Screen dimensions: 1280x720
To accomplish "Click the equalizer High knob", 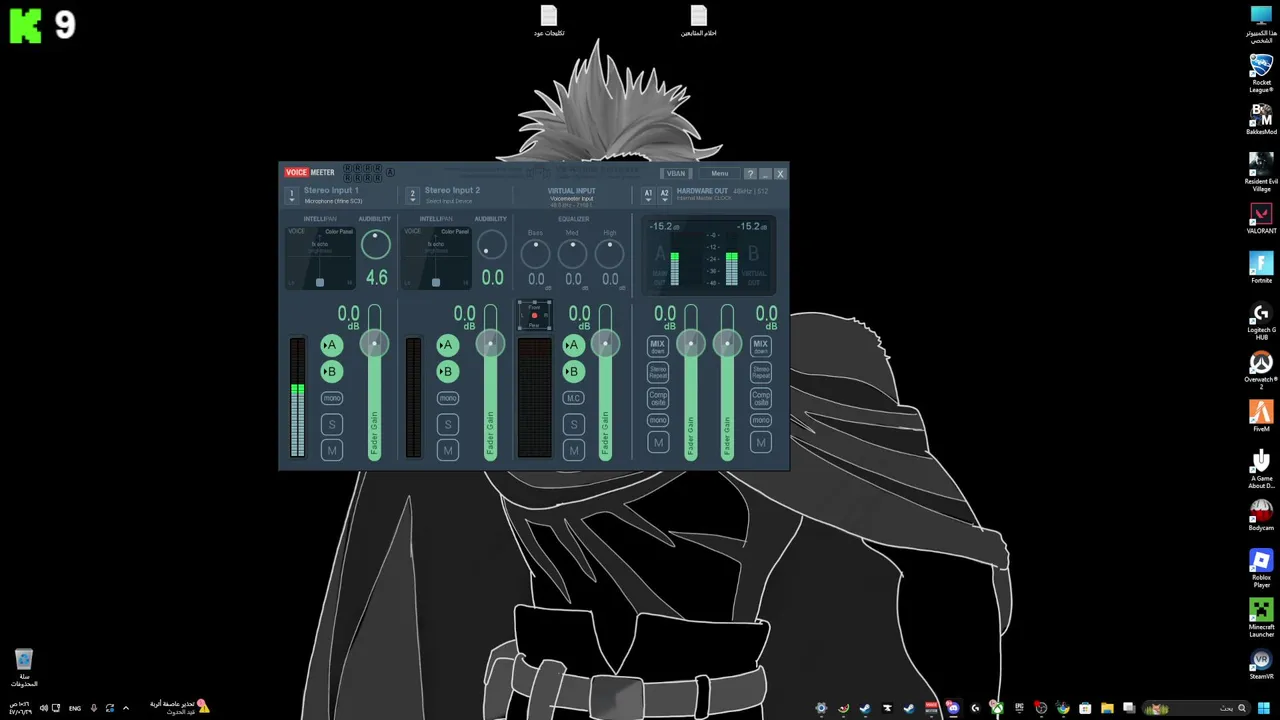I will [609, 253].
